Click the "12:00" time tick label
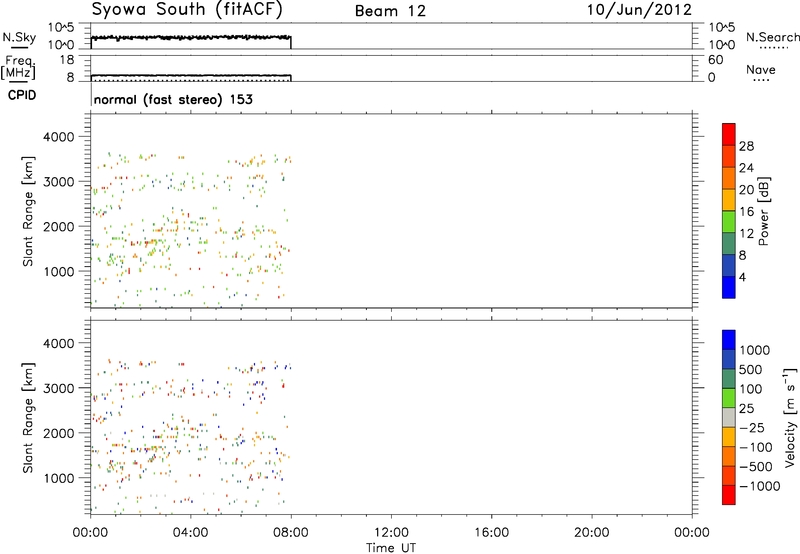Screen dimensions: 800x554 click(391, 533)
